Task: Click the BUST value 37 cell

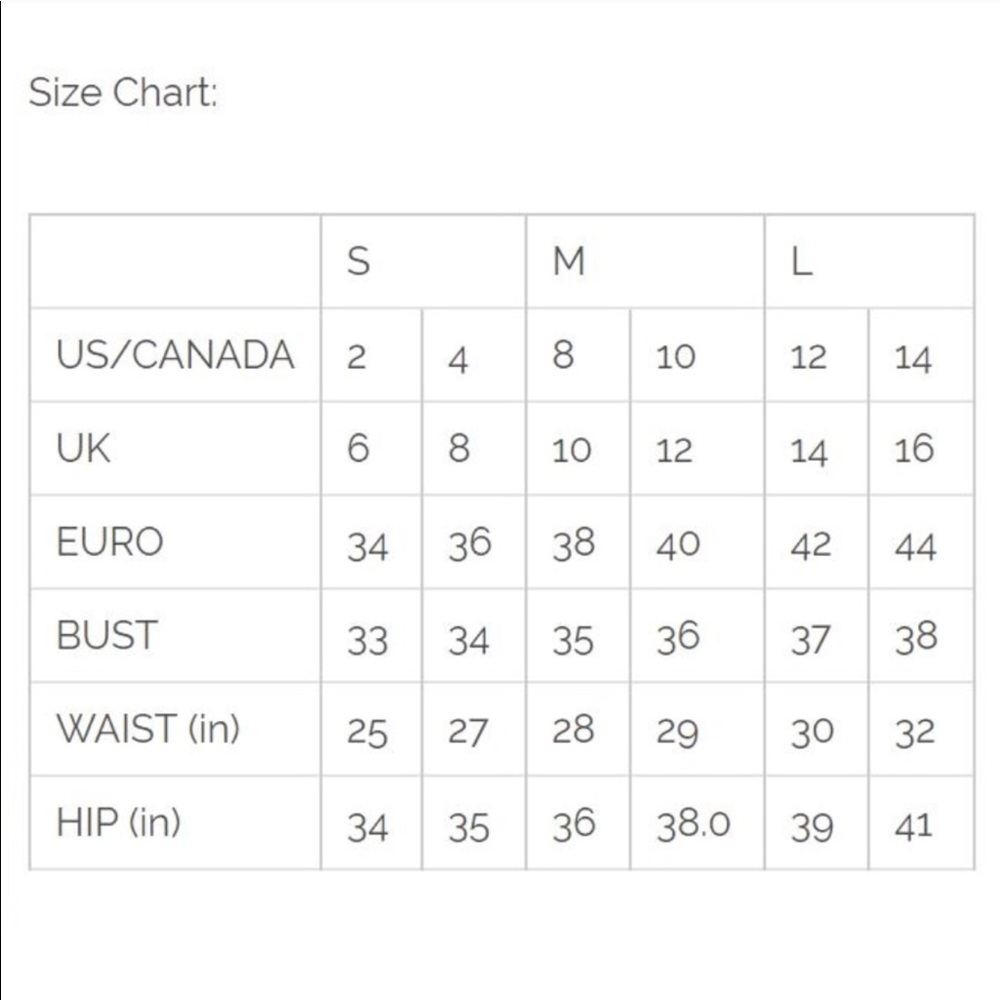Action: click(811, 639)
